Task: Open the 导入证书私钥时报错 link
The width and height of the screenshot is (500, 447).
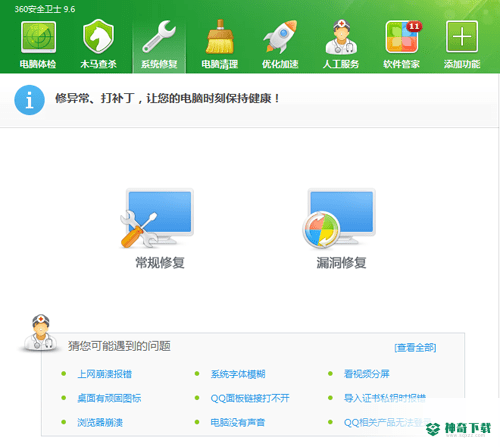Action: 385,398
